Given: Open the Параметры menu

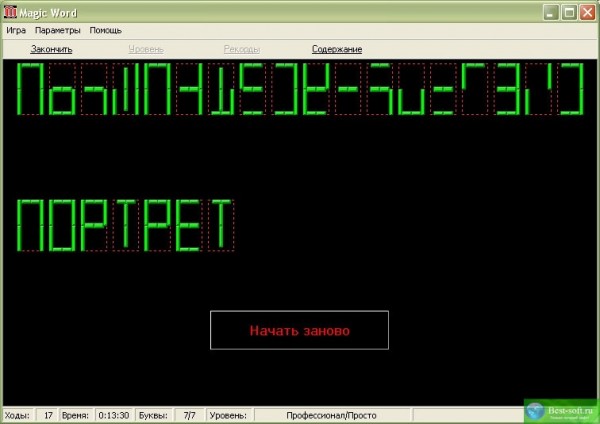Looking at the screenshot, I should [58, 30].
